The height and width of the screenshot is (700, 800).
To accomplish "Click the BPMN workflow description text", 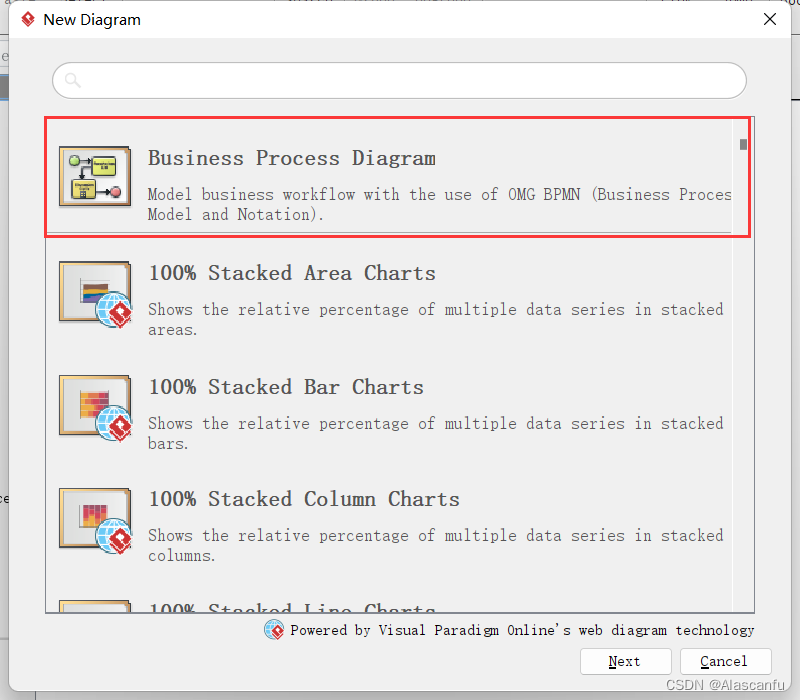I will (x=439, y=204).
